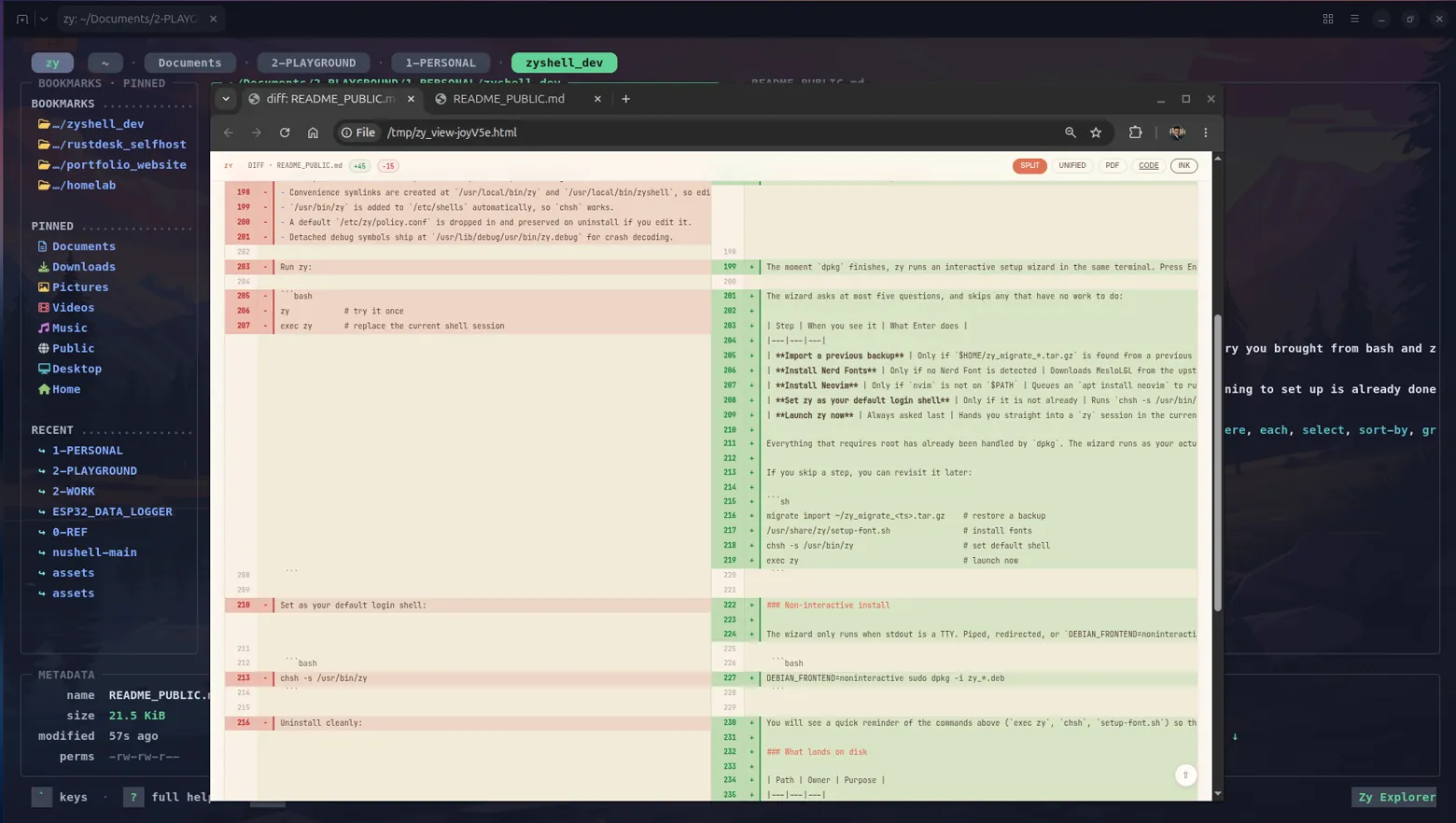1456x823 pixels.
Task: Click the backtick keys hint in status bar
Action: (x=60, y=797)
